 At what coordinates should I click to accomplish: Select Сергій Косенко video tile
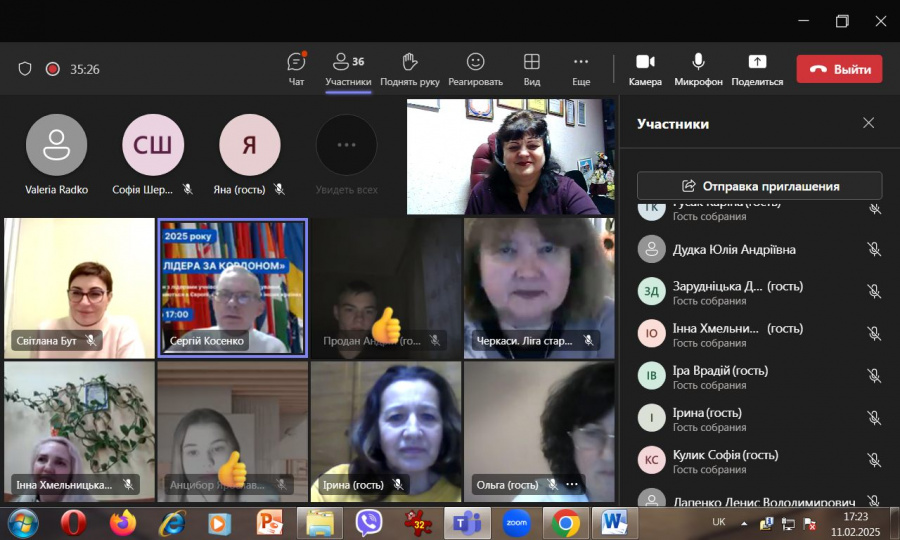232,288
